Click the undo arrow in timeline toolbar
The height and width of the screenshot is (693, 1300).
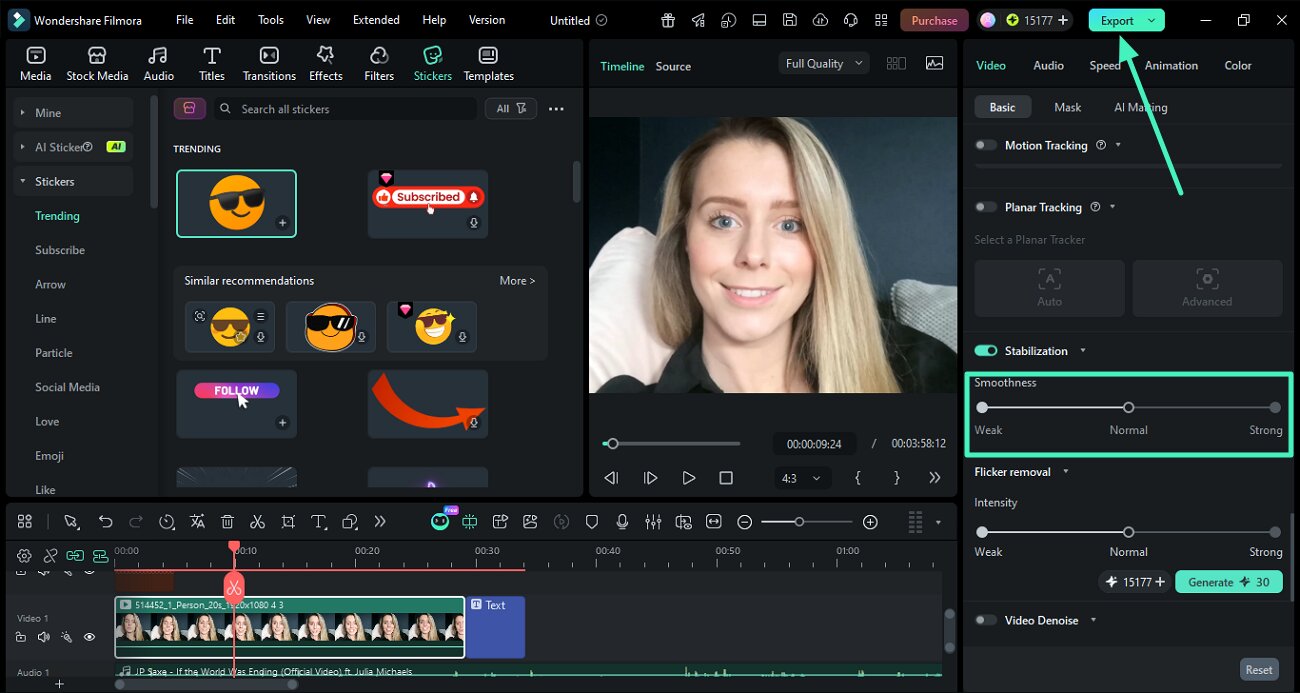(x=105, y=521)
